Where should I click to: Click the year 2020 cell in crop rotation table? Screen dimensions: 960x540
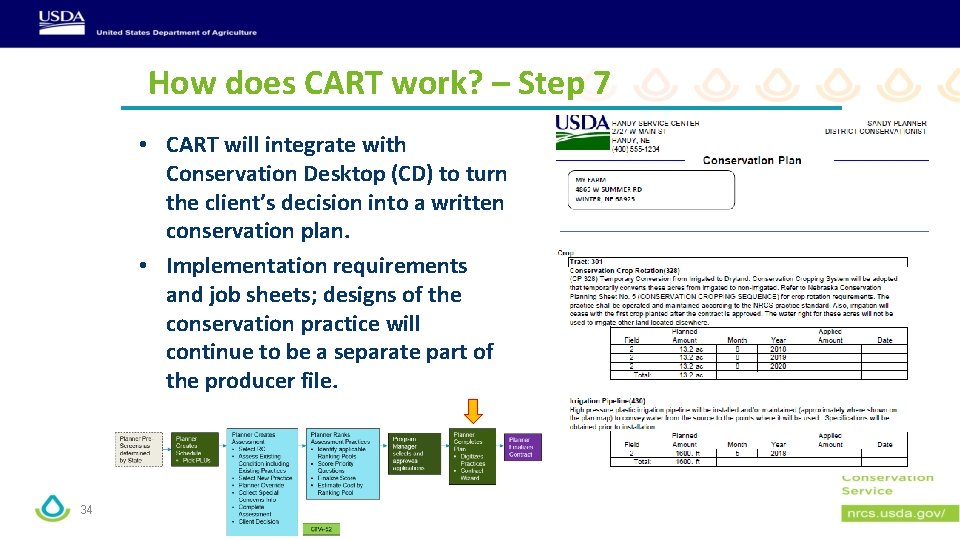click(x=778, y=366)
